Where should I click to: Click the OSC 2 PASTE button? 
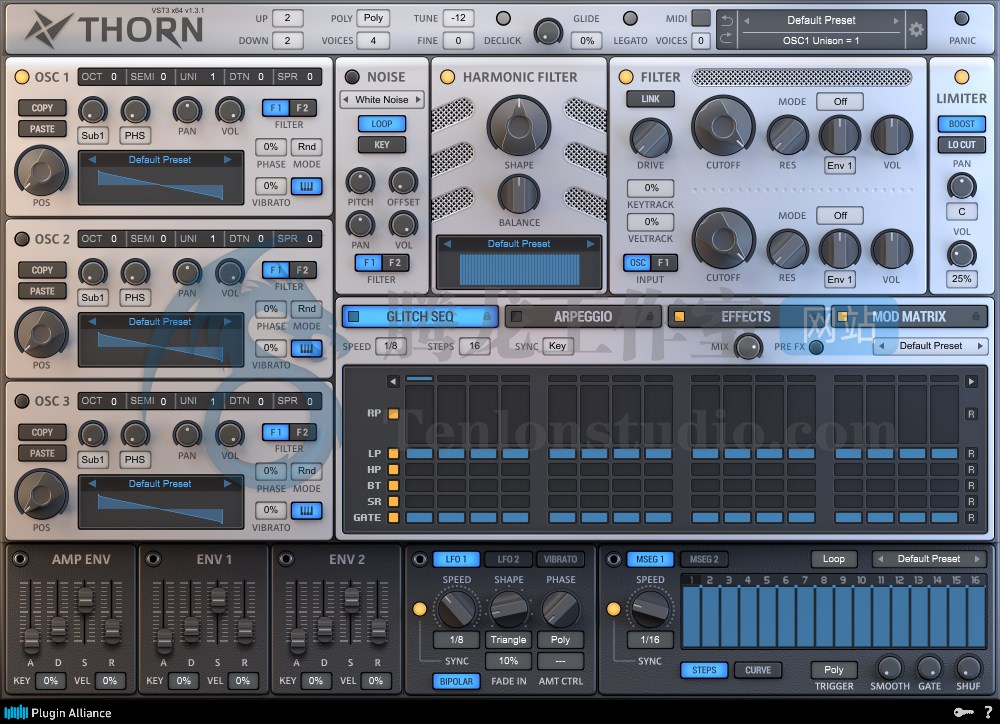(42, 291)
